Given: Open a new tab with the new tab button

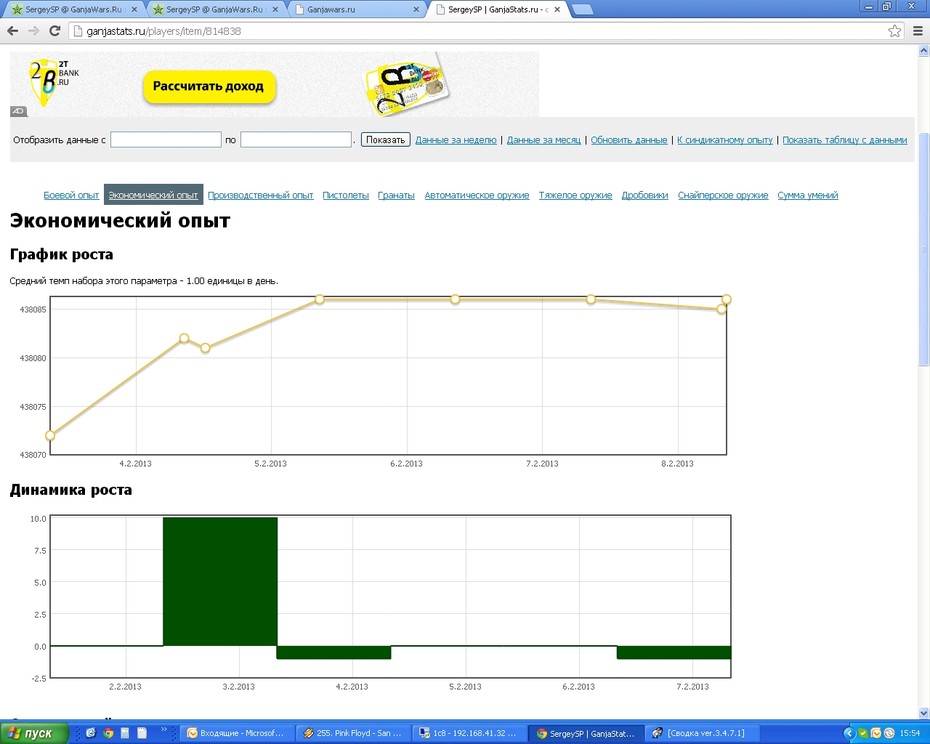Looking at the screenshot, I should click(x=582, y=9).
